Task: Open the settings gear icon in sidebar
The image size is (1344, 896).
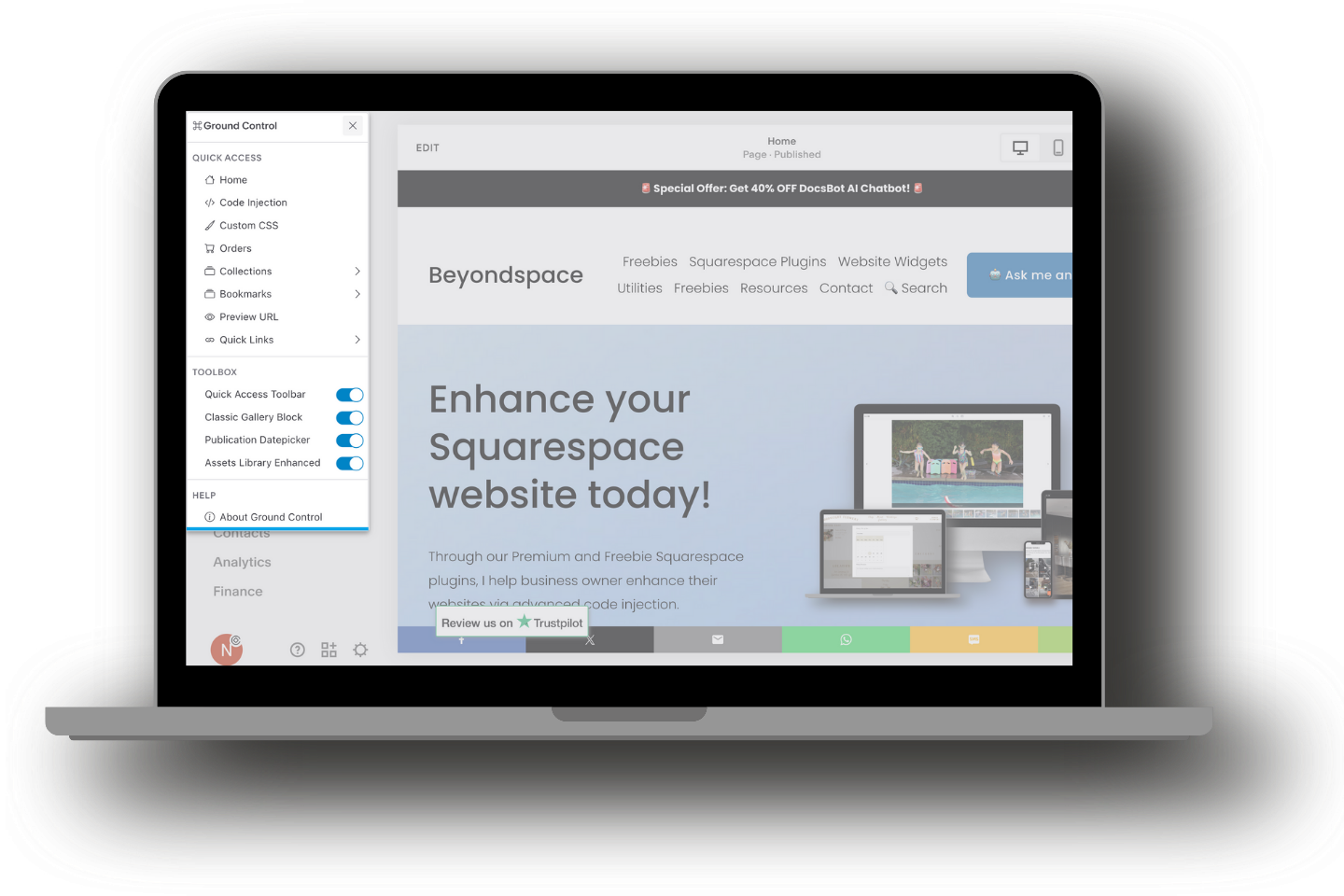Action: click(x=360, y=649)
